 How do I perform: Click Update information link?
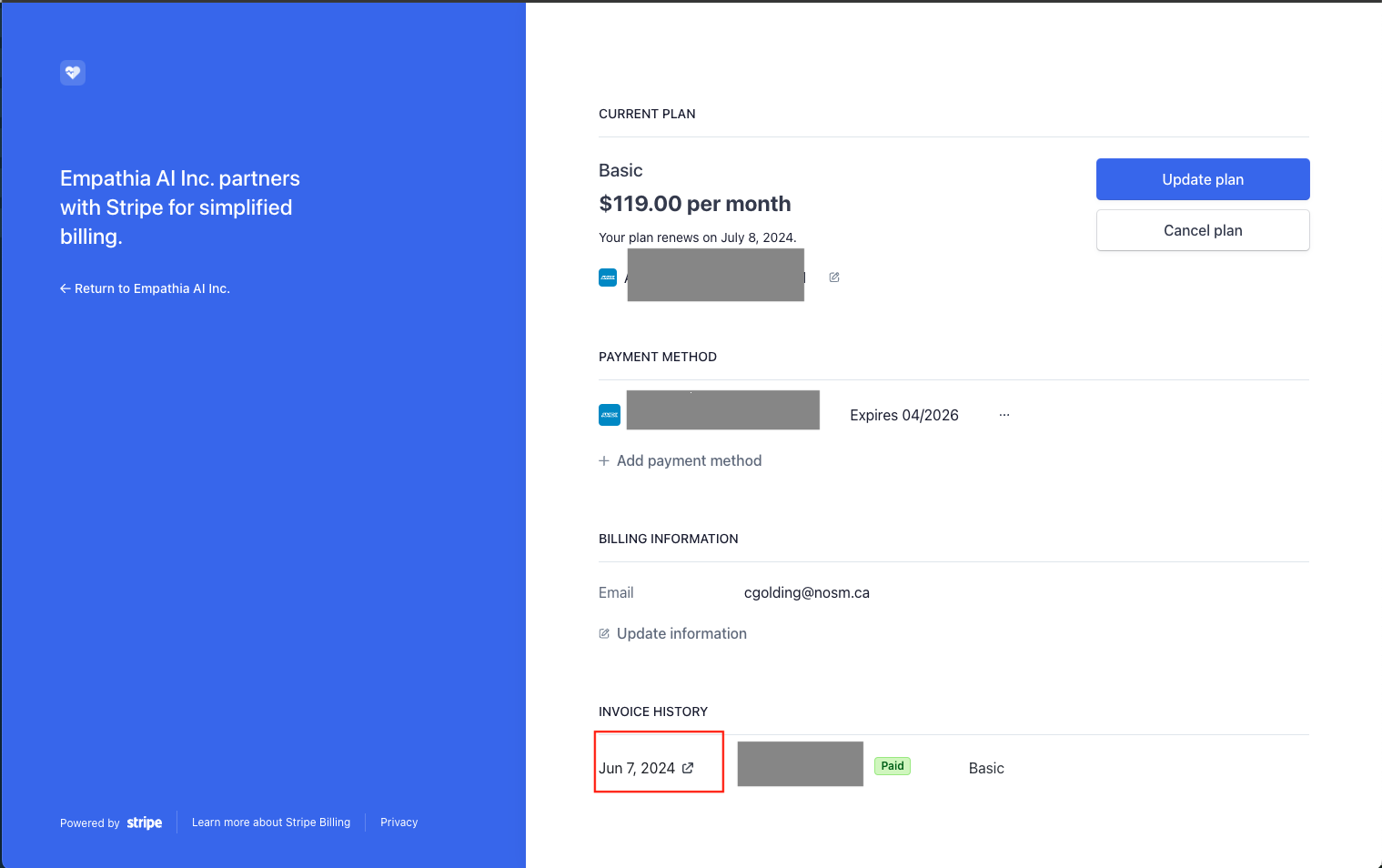(673, 633)
